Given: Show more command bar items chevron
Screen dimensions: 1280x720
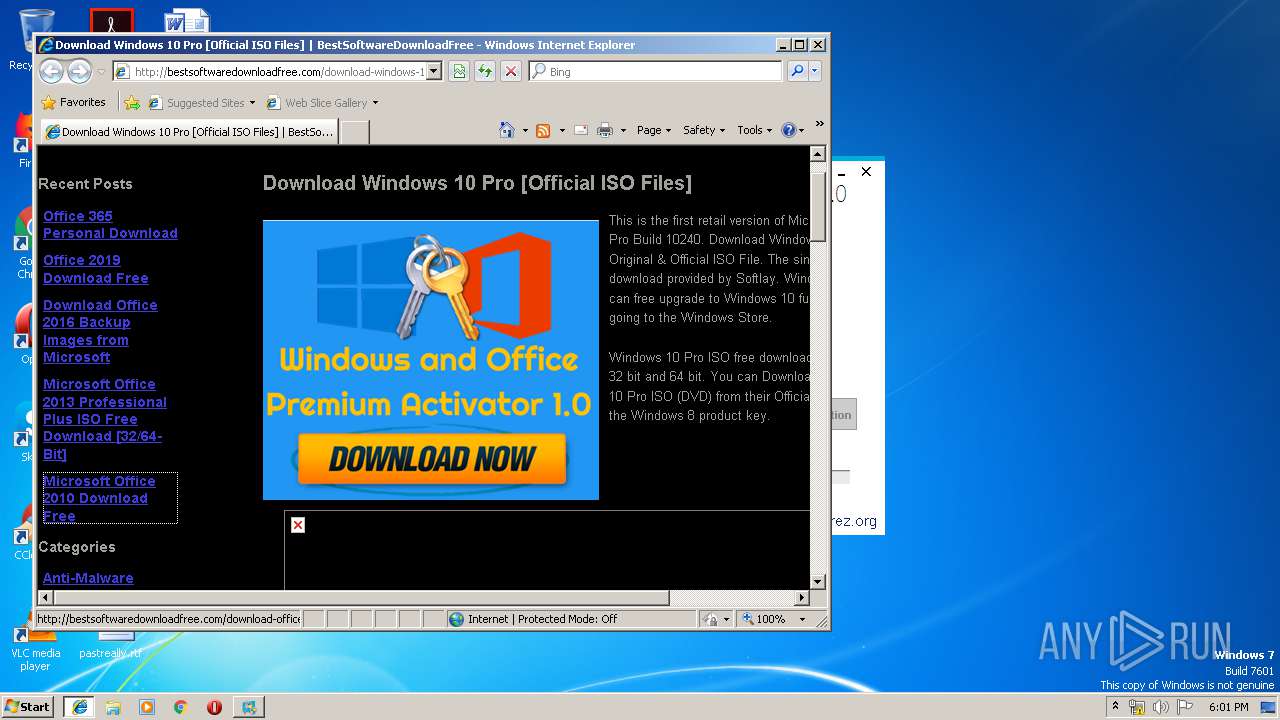Looking at the screenshot, I should (819, 124).
